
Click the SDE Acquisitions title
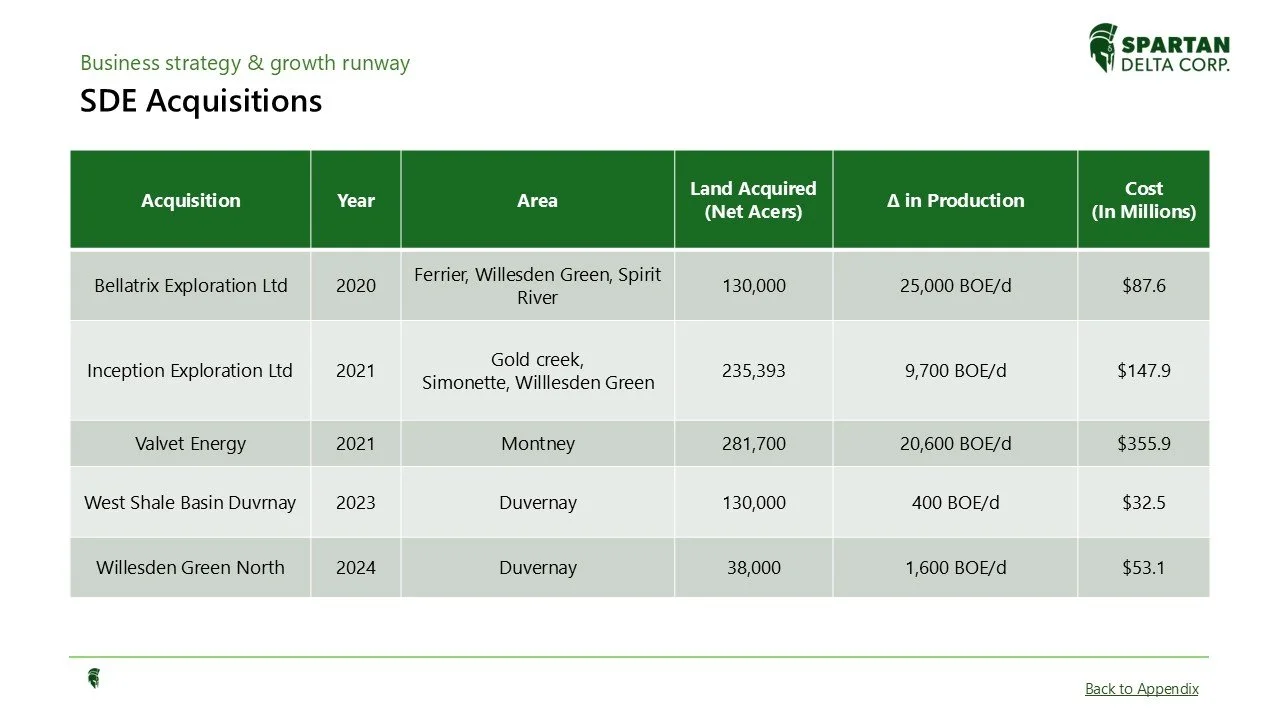pyautogui.click(x=200, y=101)
